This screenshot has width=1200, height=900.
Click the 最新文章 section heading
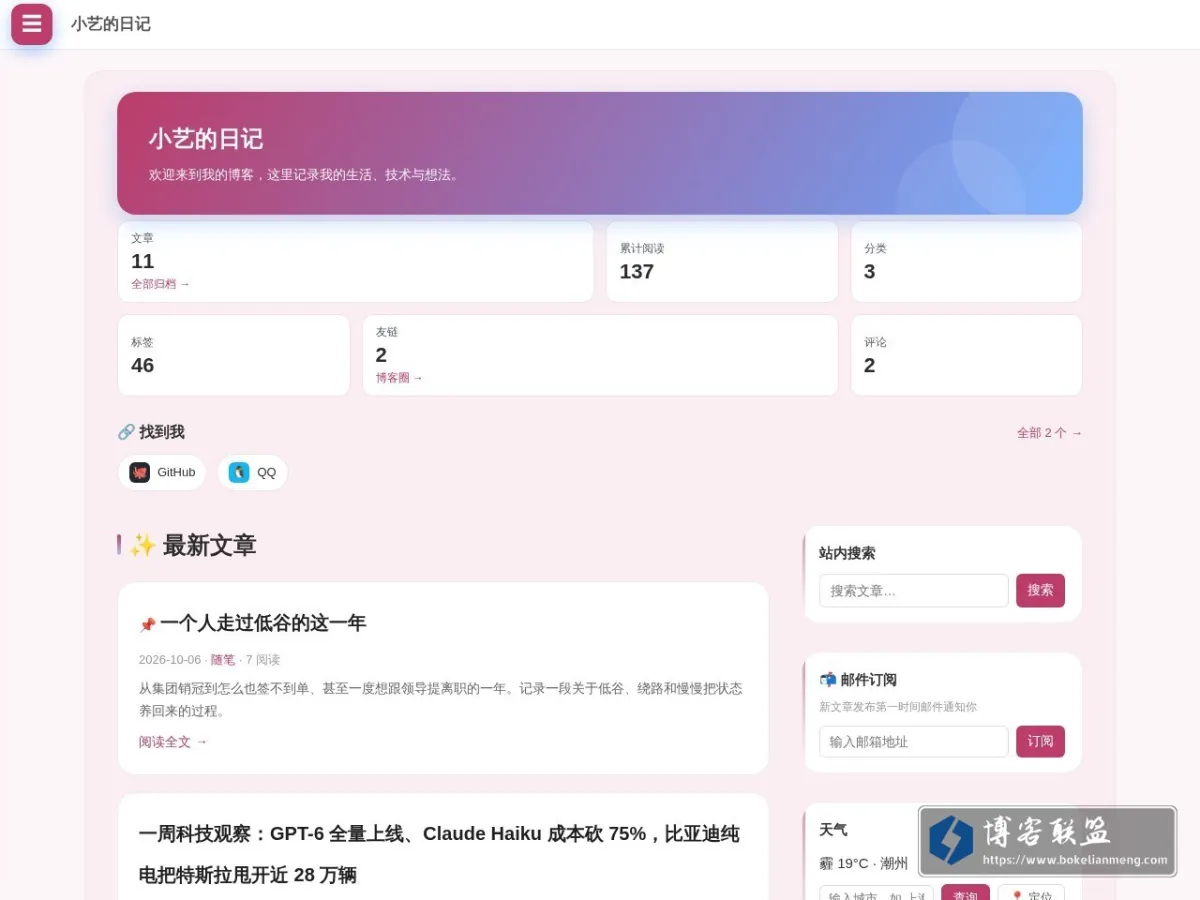[x=209, y=545]
